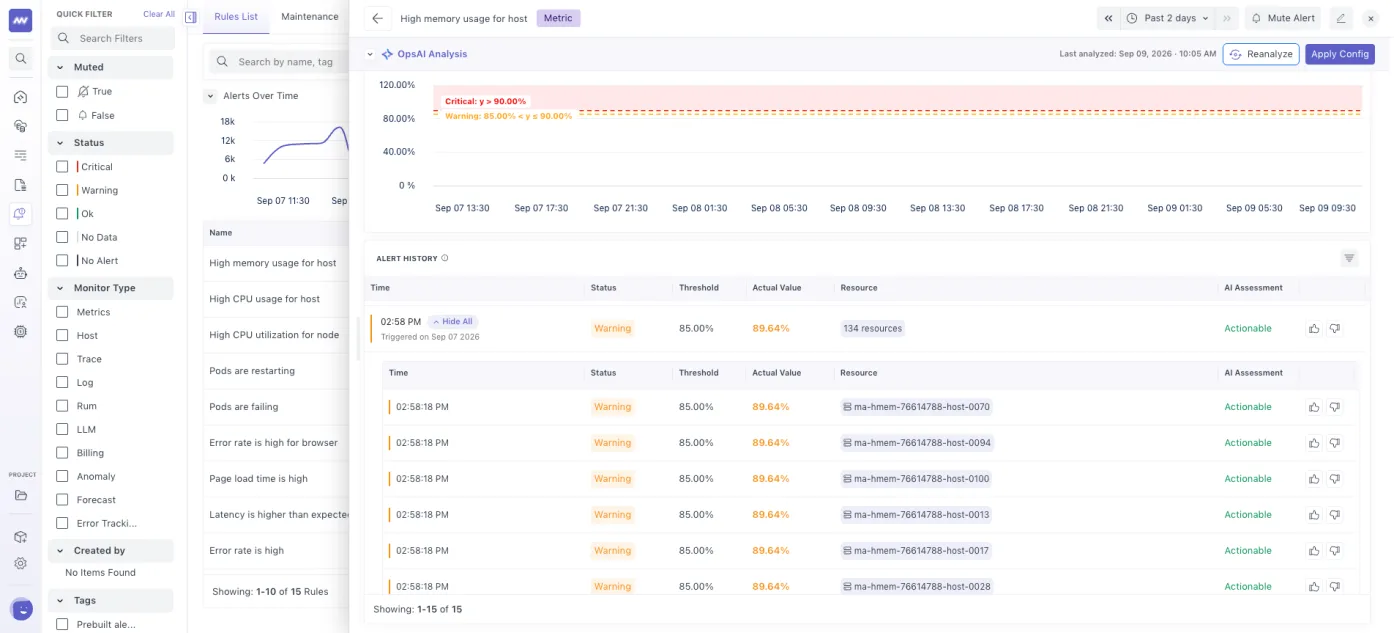Collapse the OpsAI Analysis section
This screenshot has height=633, width=1394.
(x=370, y=54)
